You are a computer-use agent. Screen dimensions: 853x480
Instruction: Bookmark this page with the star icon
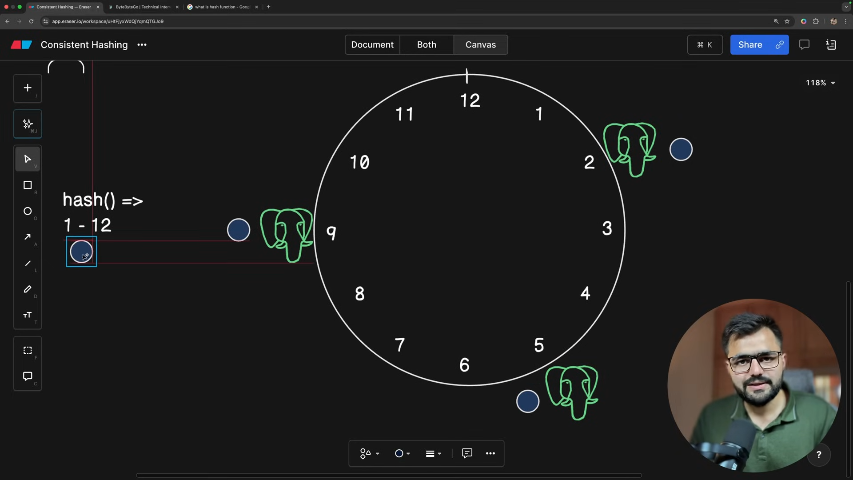[787, 21]
